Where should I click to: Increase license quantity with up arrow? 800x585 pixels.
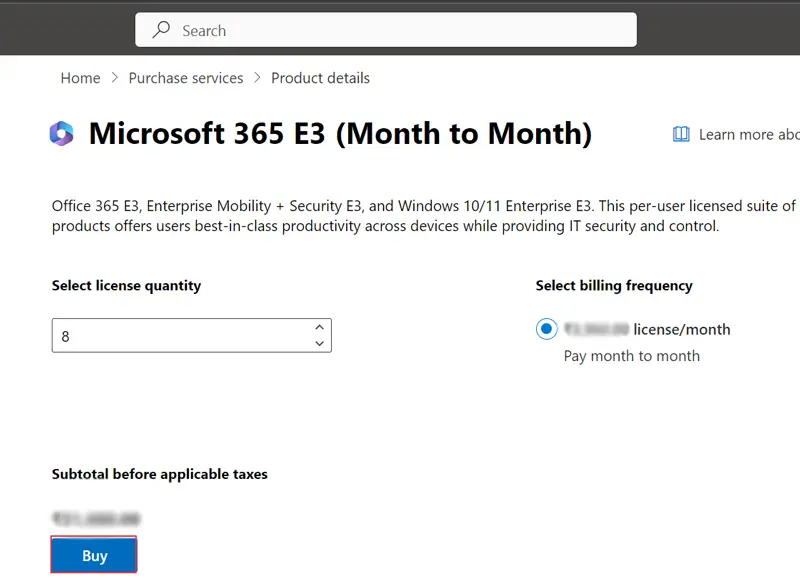coord(319,327)
